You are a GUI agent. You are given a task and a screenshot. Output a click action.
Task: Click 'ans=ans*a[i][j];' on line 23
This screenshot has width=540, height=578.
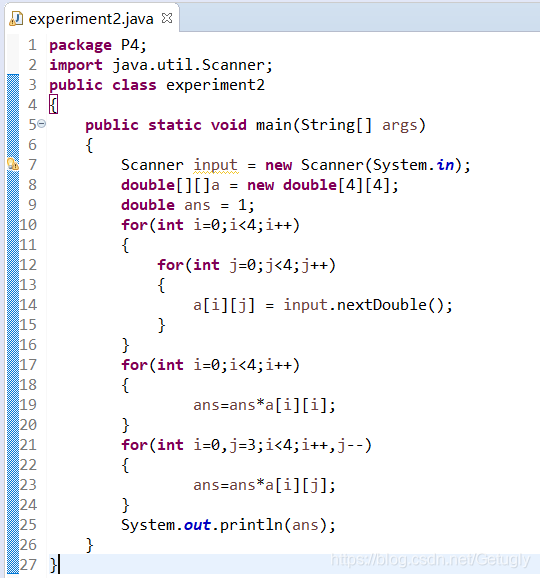tap(264, 485)
